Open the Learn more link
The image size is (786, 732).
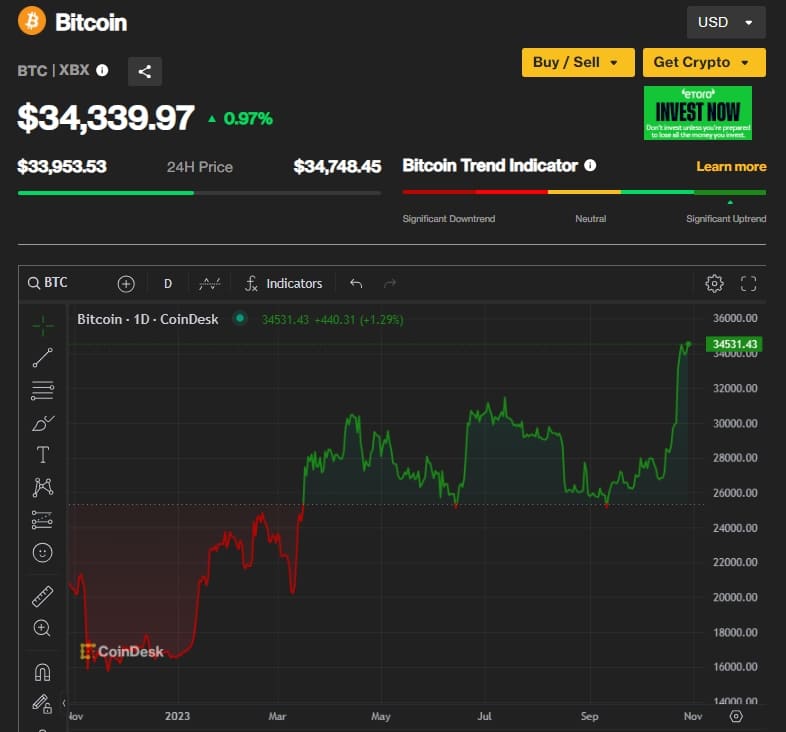(x=731, y=166)
